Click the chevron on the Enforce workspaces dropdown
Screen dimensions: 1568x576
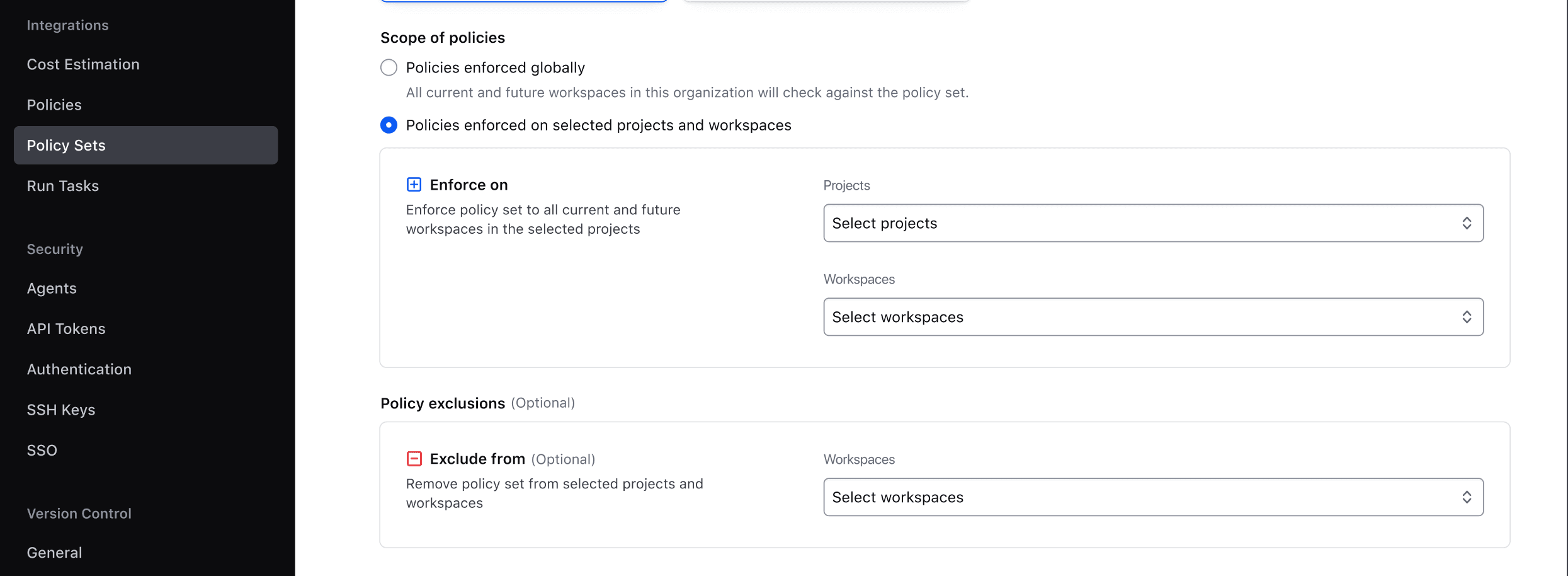tap(1467, 316)
